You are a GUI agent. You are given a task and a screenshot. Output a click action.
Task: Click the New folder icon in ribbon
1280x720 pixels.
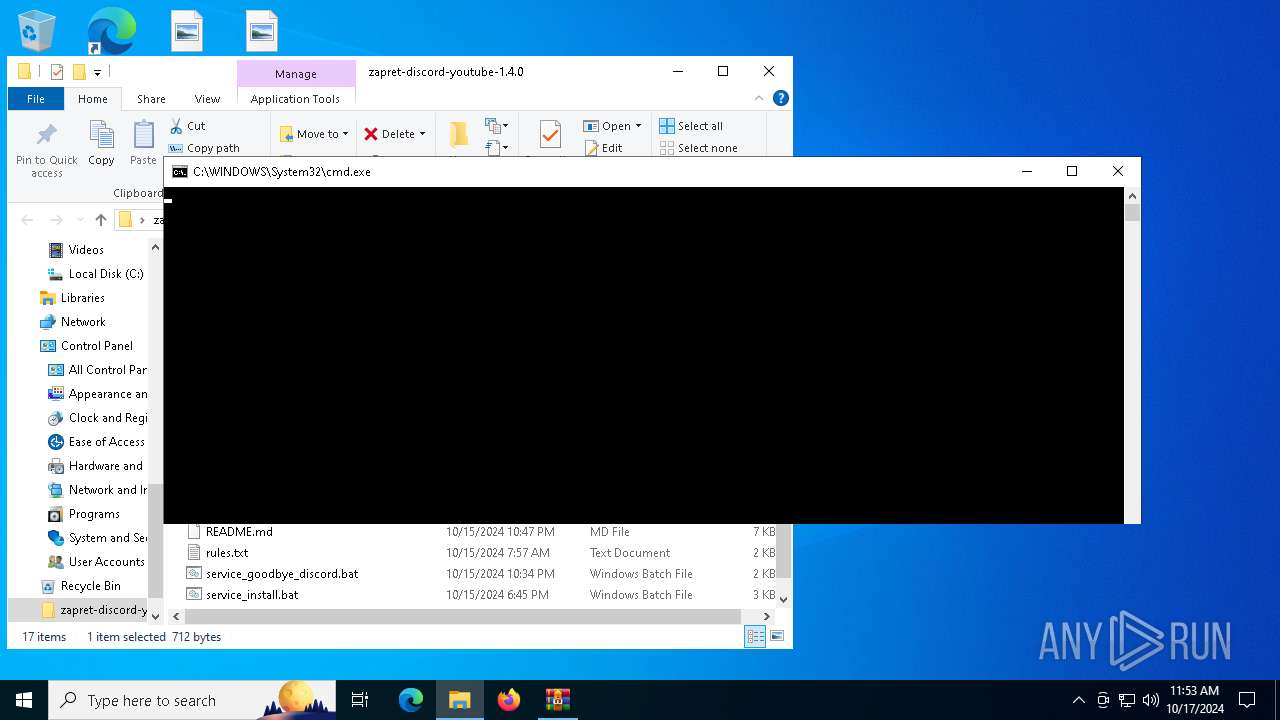point(458,135)
